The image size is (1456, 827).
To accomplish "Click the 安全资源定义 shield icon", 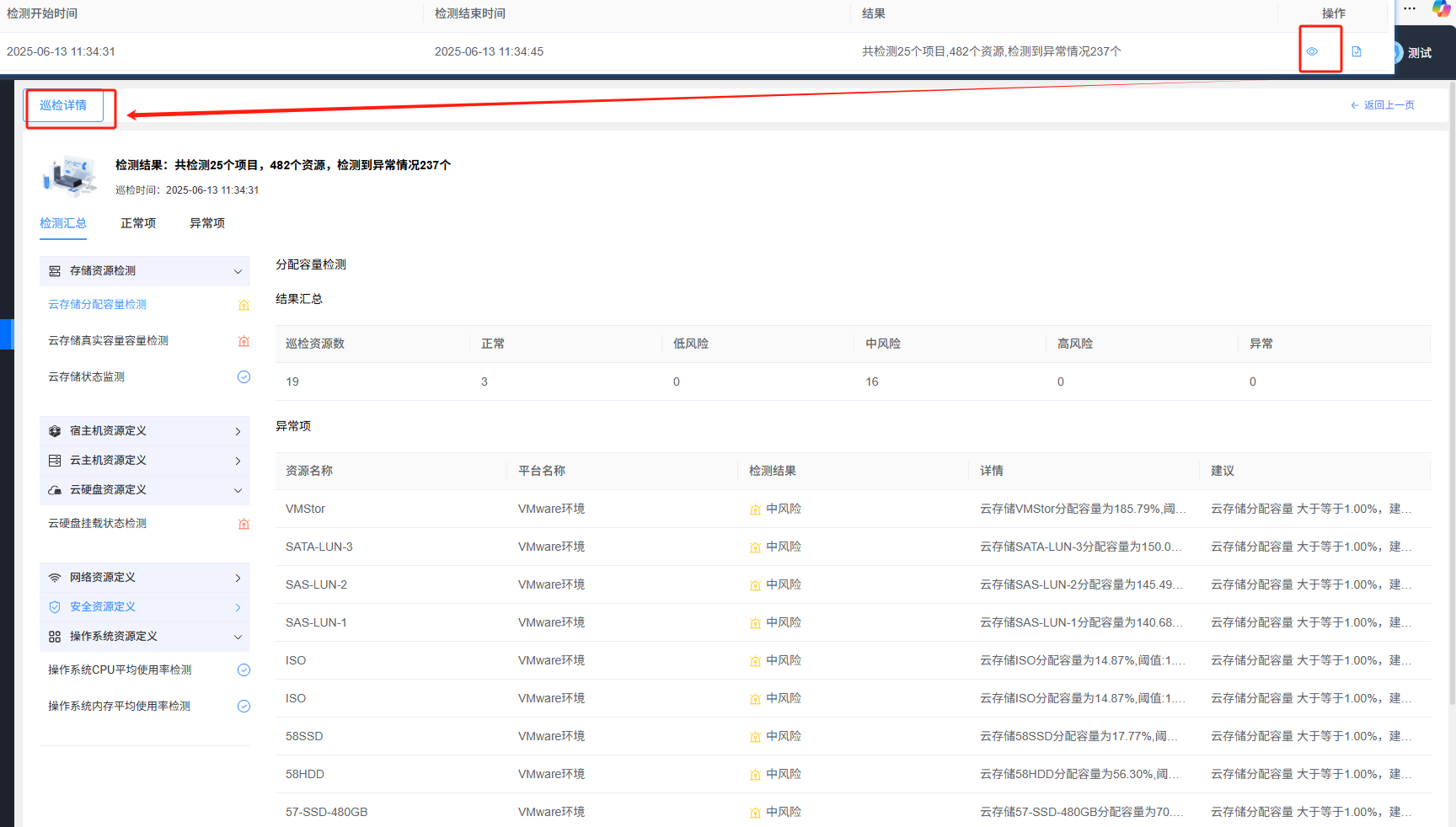I will pyautogui.click(x=55, y=607).
